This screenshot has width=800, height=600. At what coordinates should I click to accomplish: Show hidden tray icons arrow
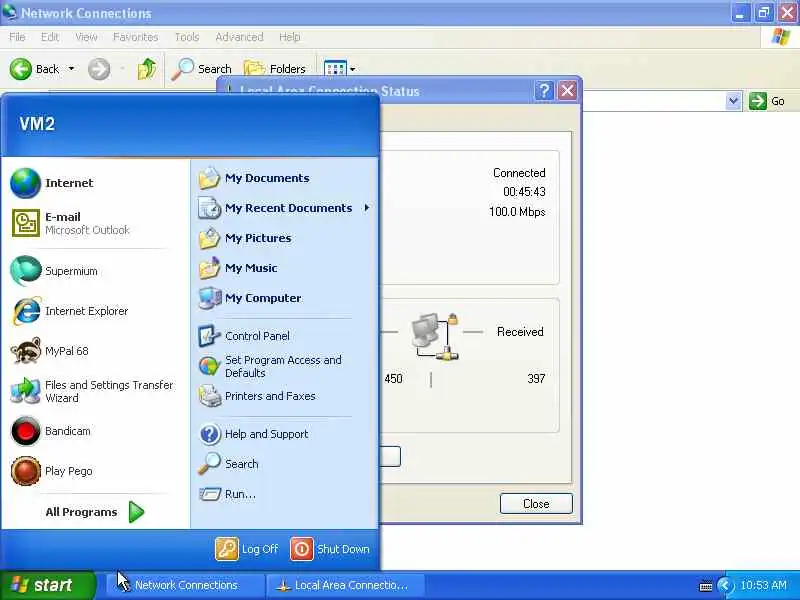[725, 585]
